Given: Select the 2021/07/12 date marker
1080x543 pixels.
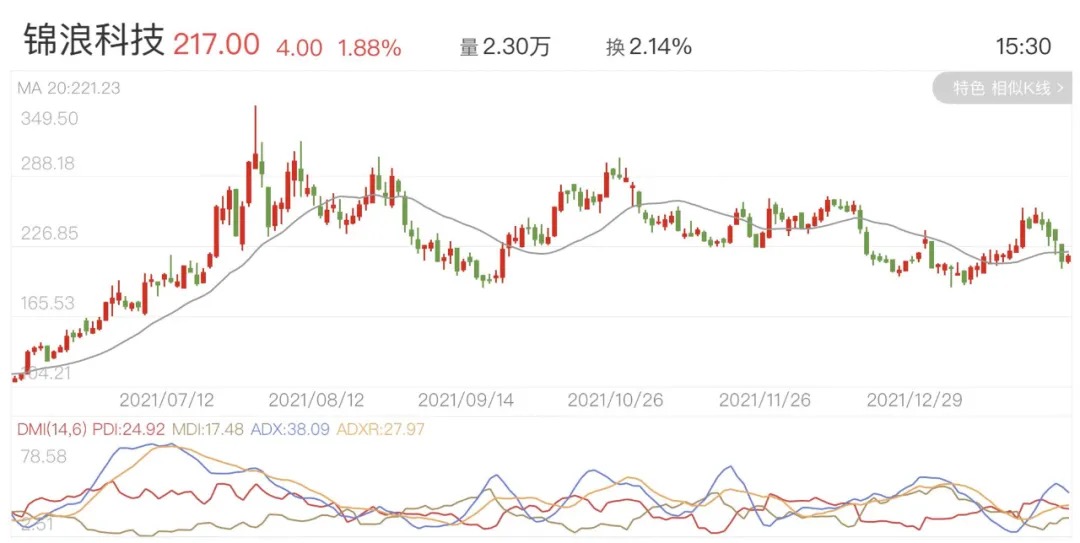Looking at the screenshot, I should [167, 399].
